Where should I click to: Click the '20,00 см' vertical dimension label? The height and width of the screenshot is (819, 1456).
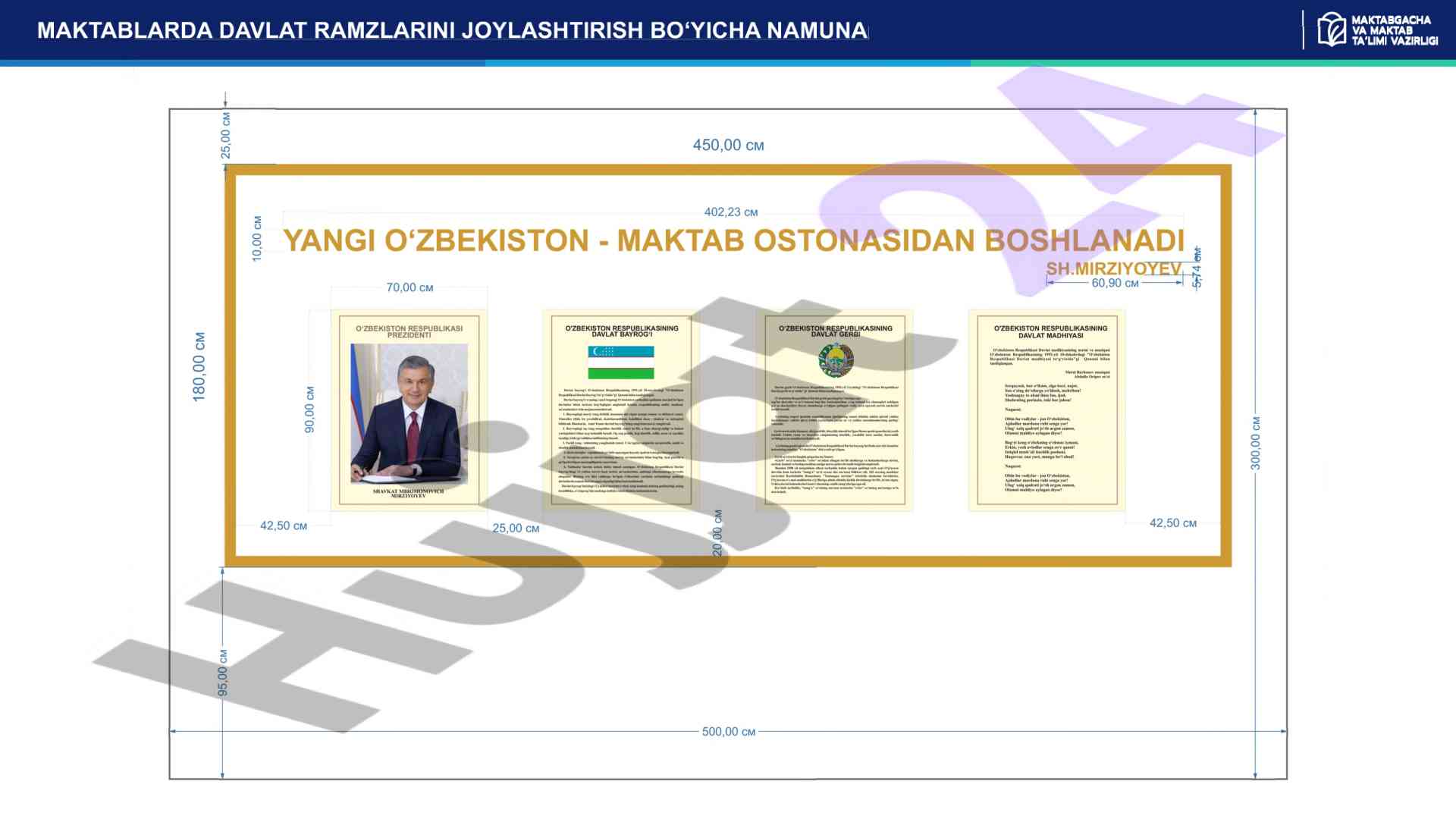[x=718, y=532]
